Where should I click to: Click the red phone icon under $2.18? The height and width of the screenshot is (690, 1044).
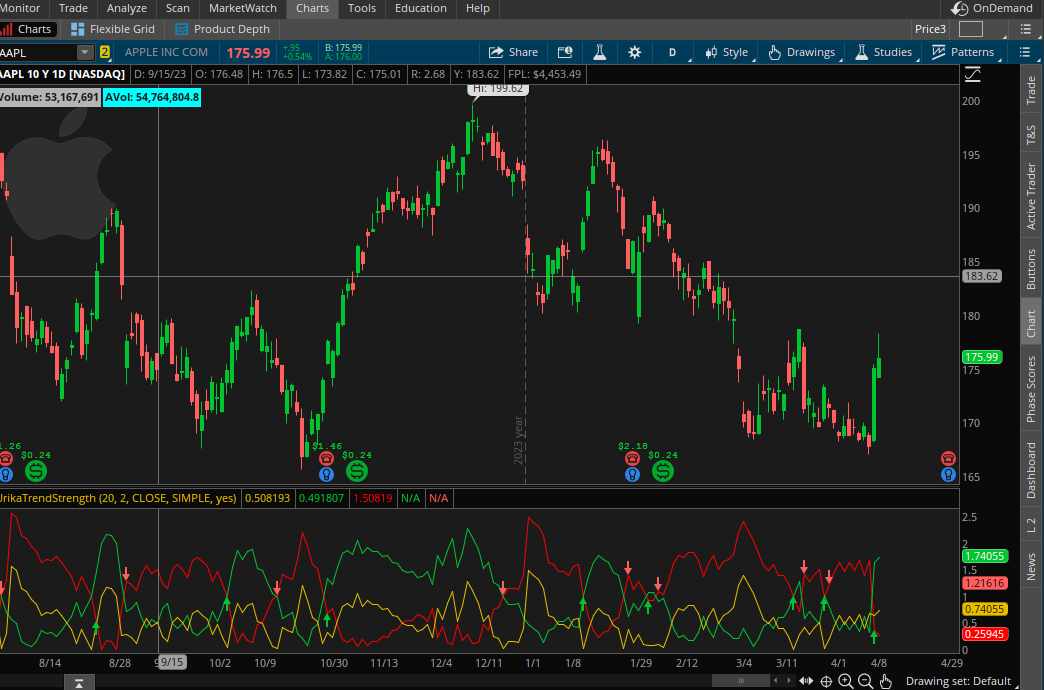632,458
